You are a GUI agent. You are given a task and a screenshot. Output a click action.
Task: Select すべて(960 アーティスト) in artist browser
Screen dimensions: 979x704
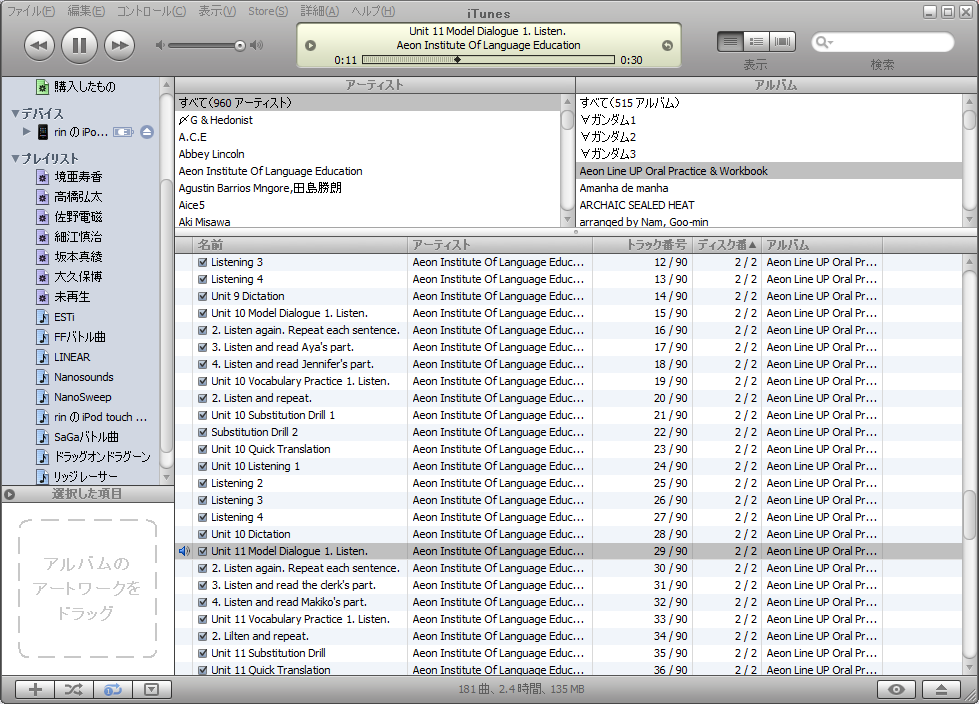pyautogui.click(x=368, y=103)
